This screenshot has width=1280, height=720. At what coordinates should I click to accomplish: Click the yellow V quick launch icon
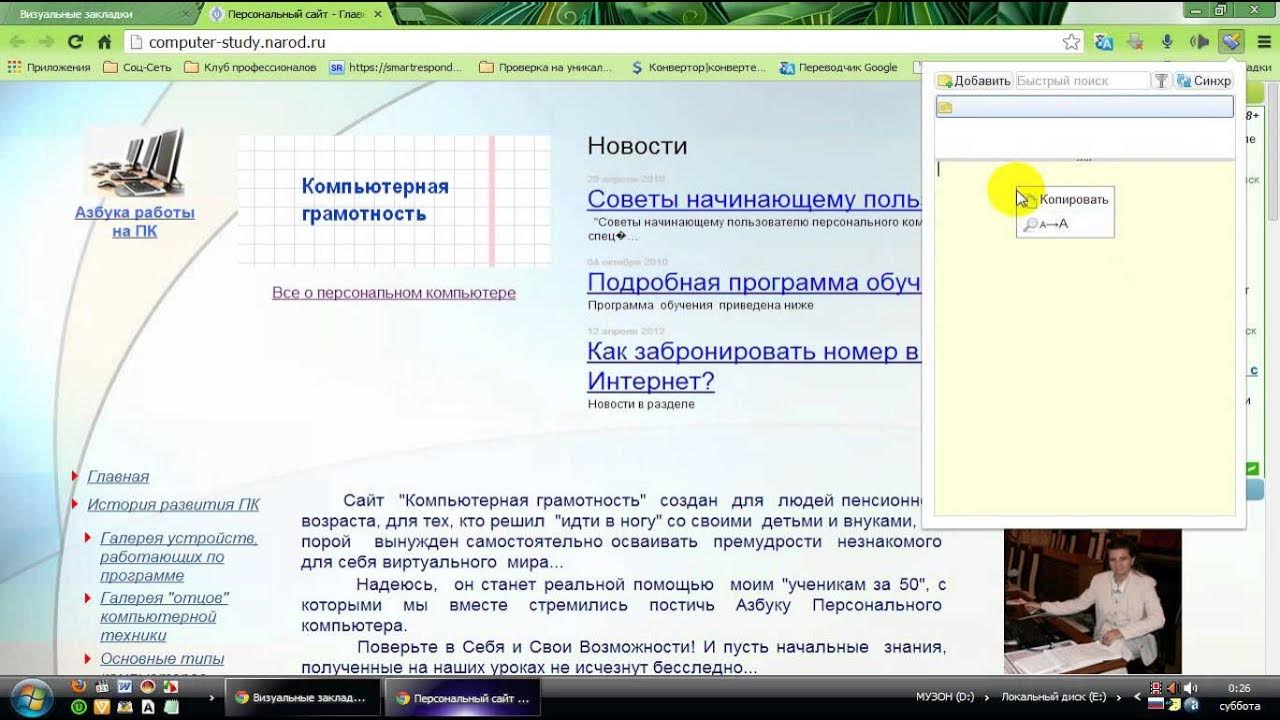click(102, 706)
